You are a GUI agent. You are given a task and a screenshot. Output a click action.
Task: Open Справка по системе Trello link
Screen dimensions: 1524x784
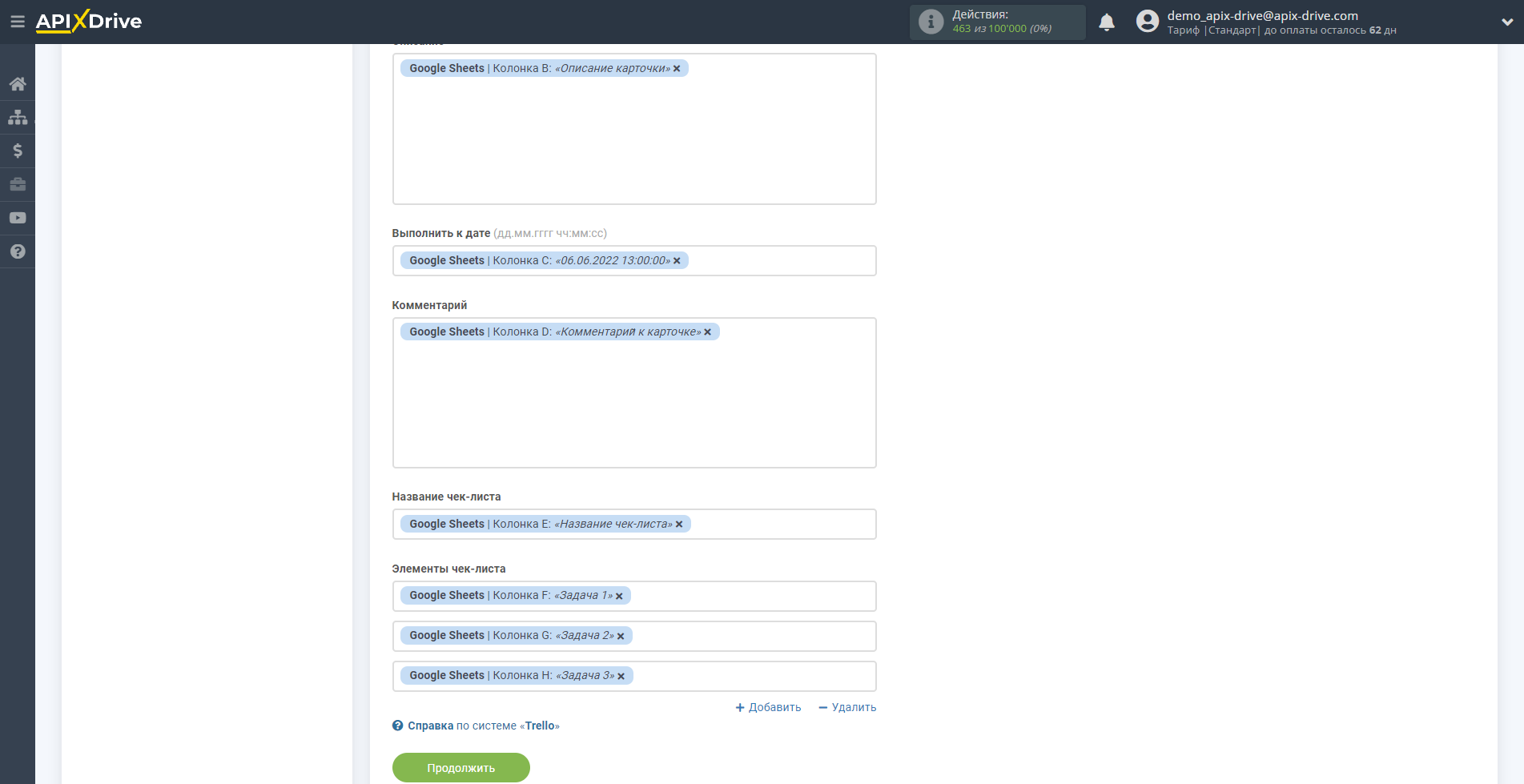484,726
